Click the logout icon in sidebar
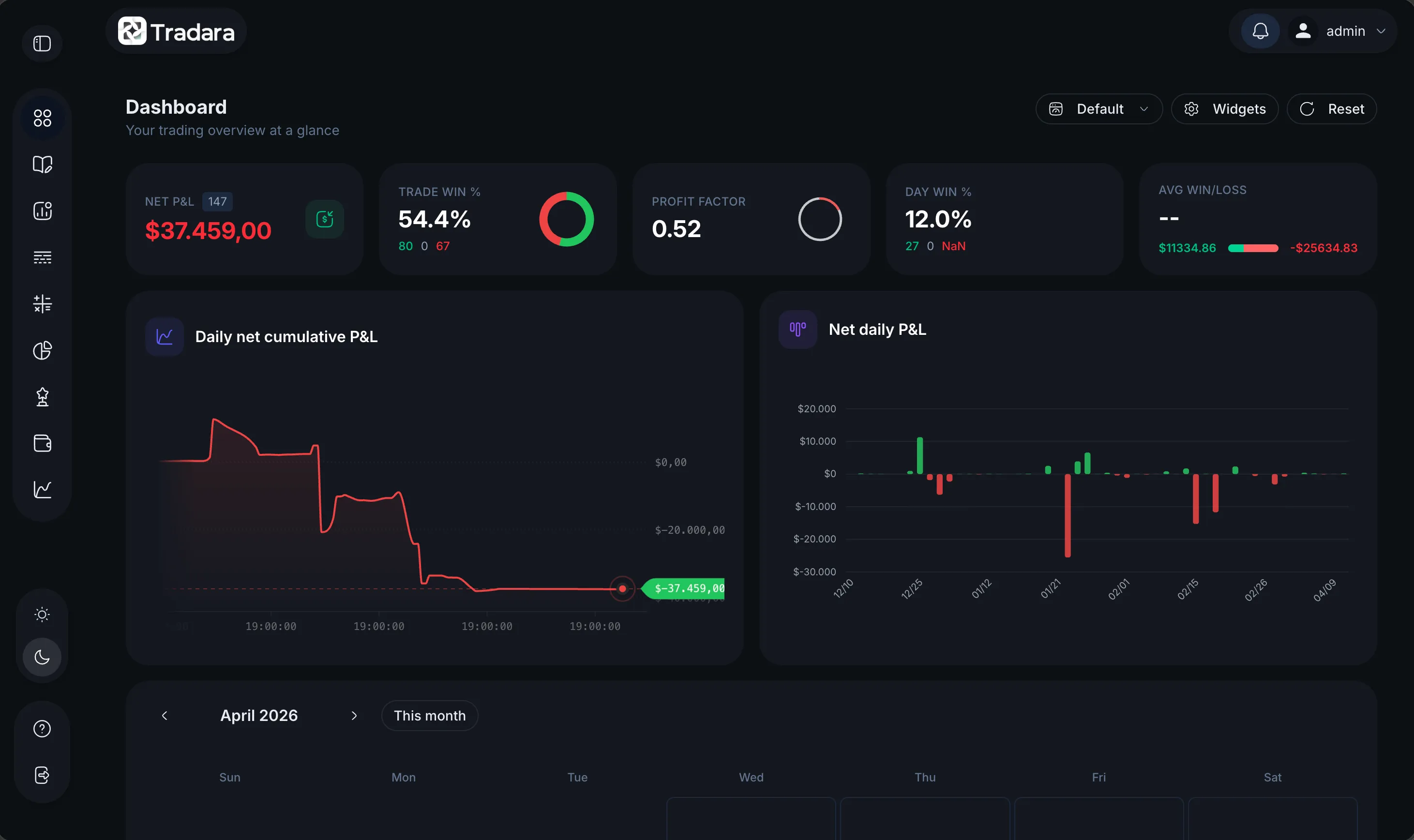Viewport: 1414px width, 840px height. pyautogui.click(x=43, y=775)
